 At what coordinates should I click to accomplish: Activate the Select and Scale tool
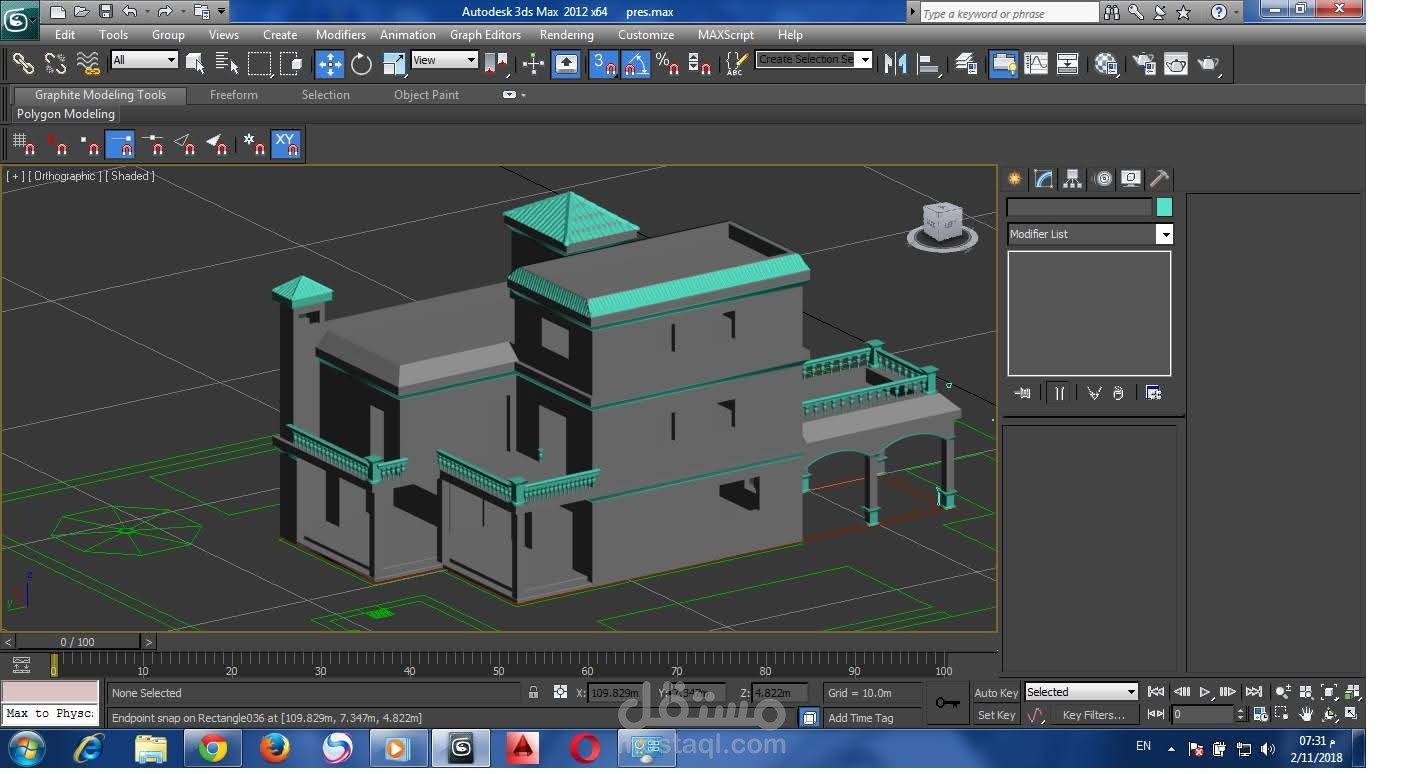pos(395,64)
